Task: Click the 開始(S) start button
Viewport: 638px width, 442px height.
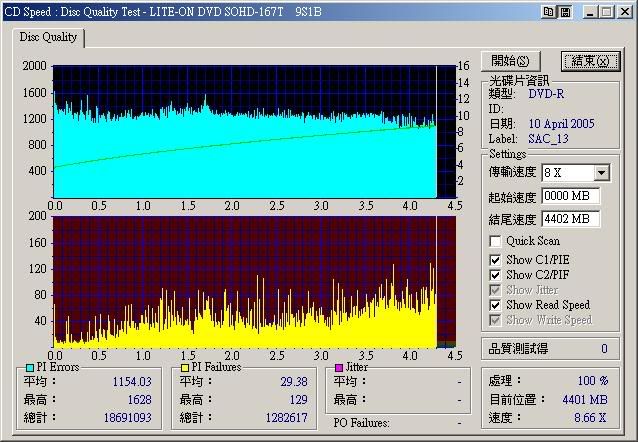Action: tap(510, 61)
